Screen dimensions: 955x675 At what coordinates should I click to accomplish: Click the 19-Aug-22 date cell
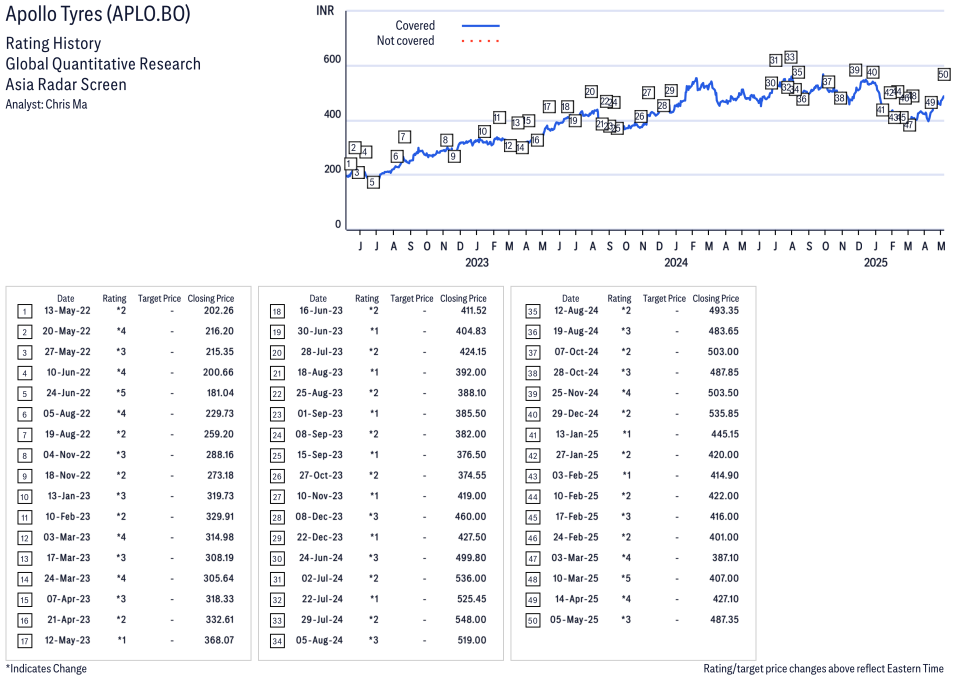(x=68, y=434)
